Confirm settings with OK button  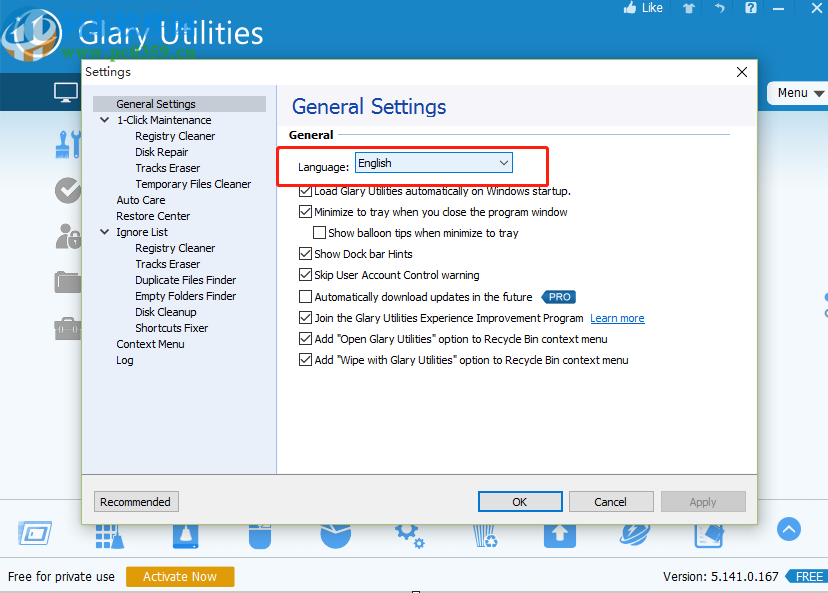(x=520, y=502)
